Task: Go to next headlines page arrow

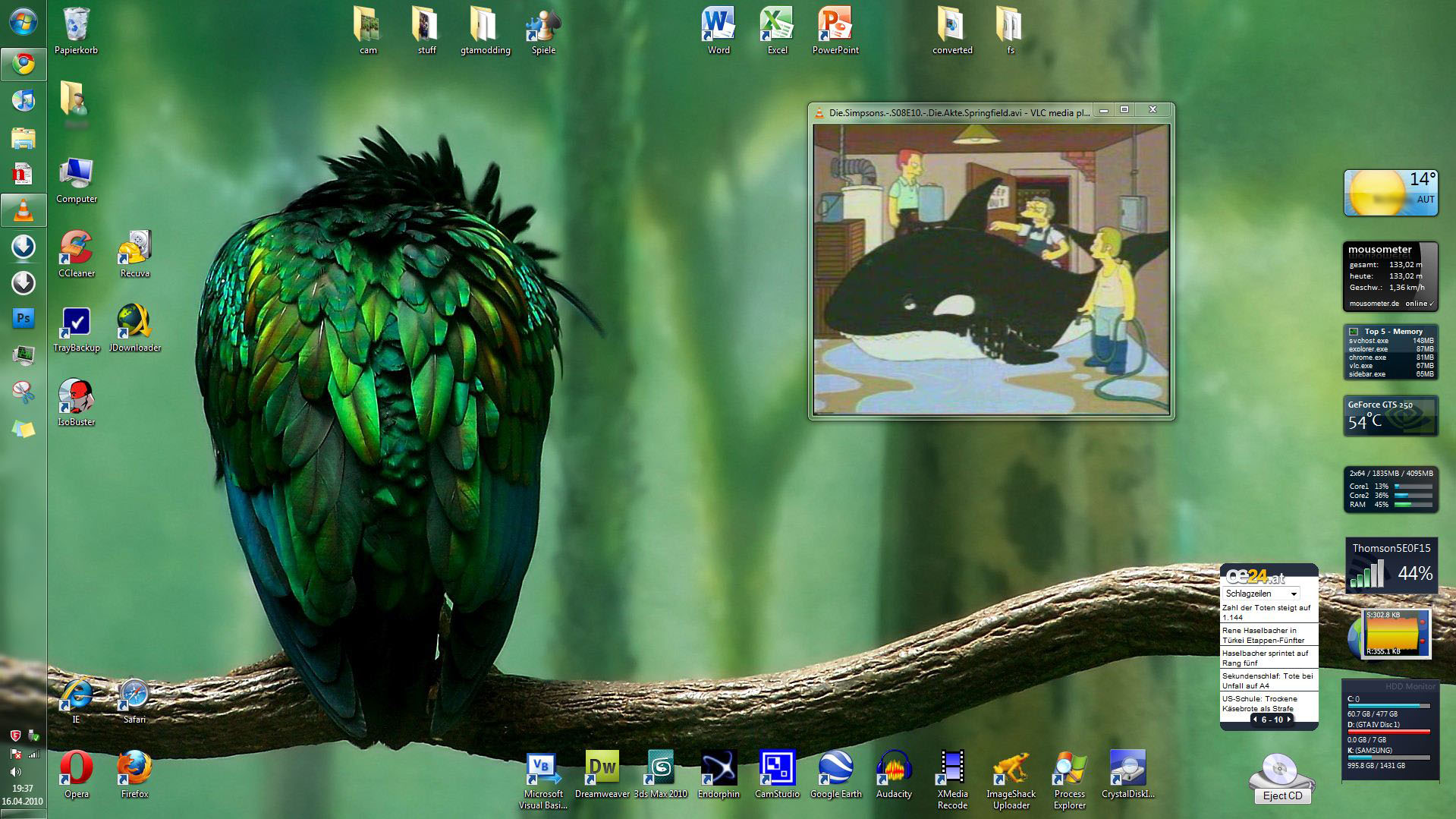Action: (1289, 719)
